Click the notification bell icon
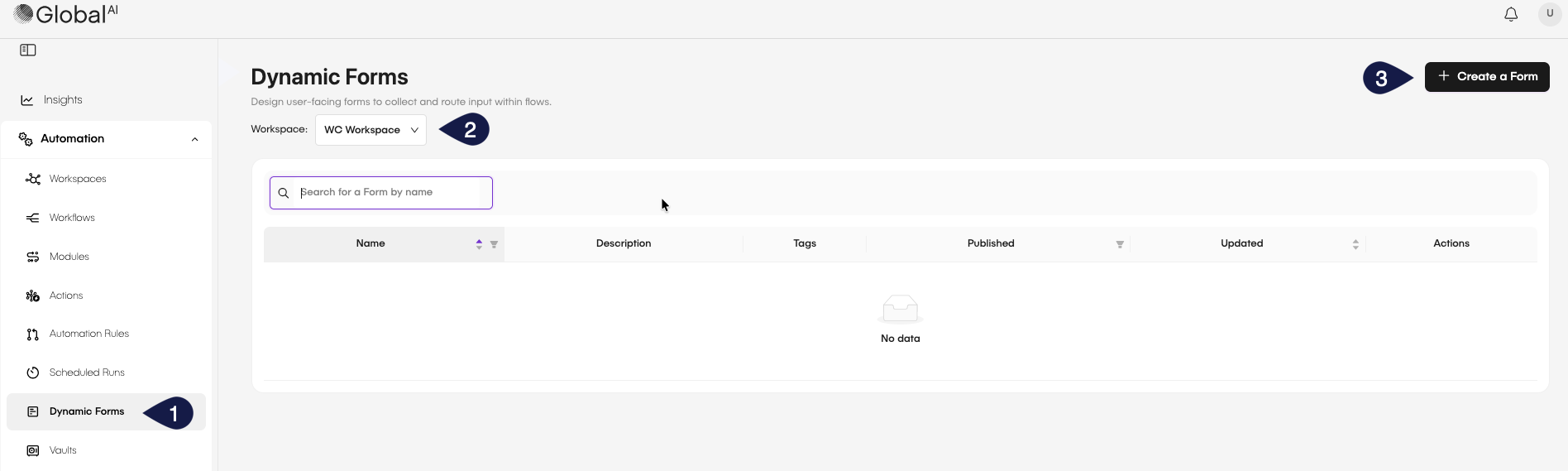This screenshot has width=1568, height=471. click(1510, 15)
